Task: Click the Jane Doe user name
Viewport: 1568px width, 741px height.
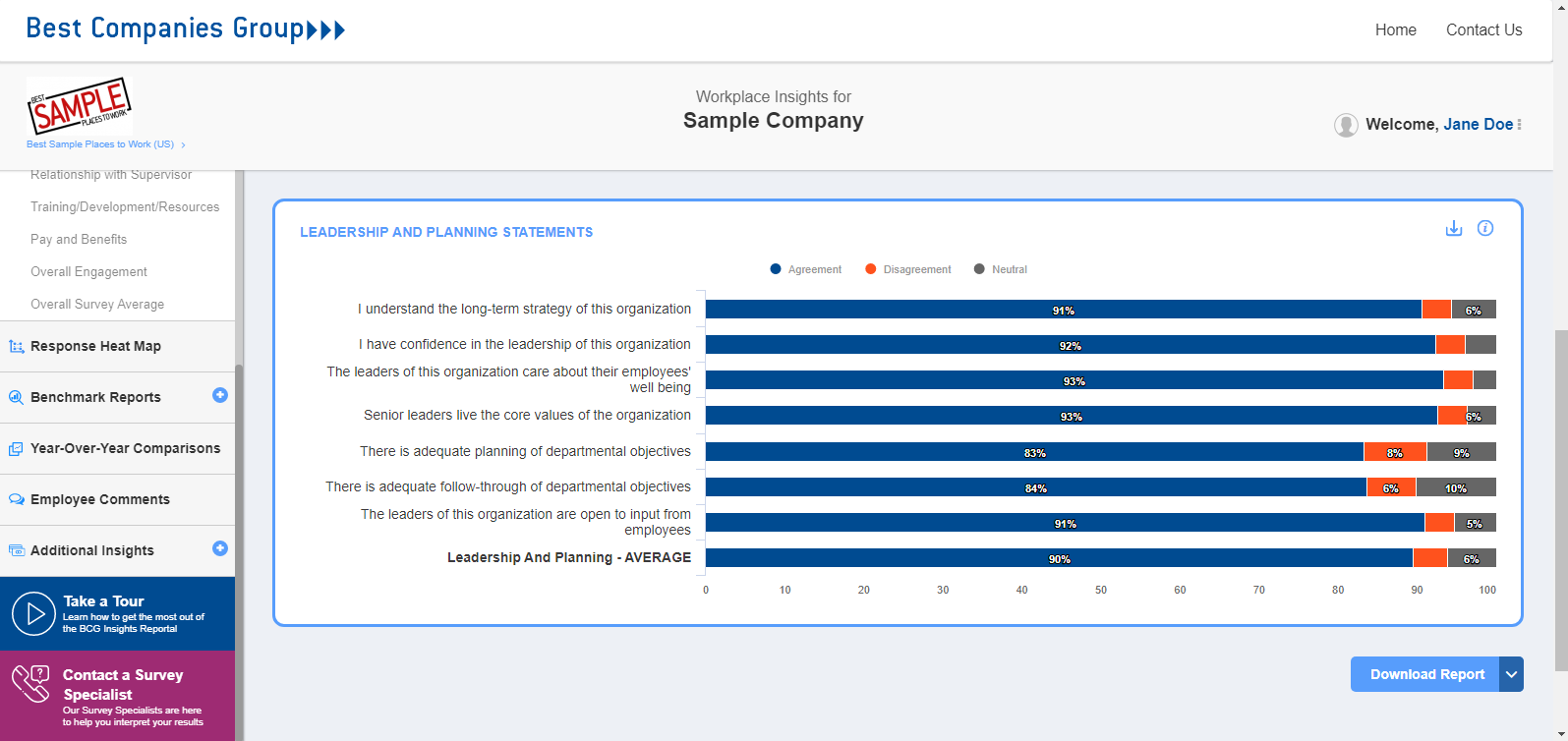Action: click(x=1479, y=125)
